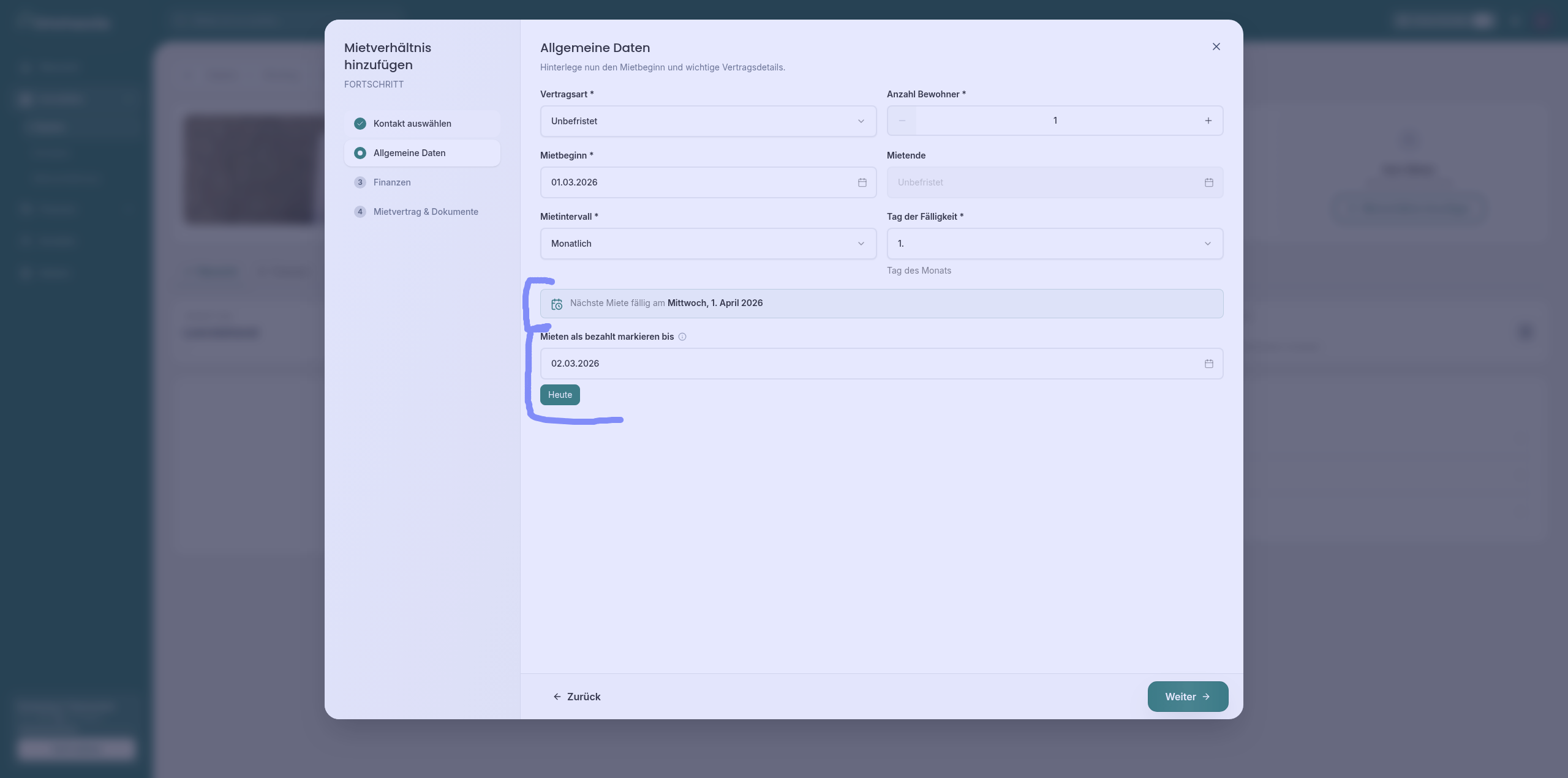Jump to Finanzen step
Image resolution: width=1568 pixels, height=778 pixels.
(392, 182)
